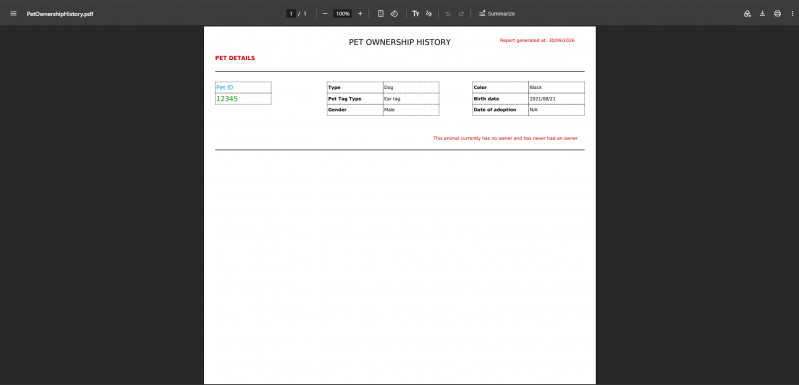Click the Birth date label cell

pos(500,99)
